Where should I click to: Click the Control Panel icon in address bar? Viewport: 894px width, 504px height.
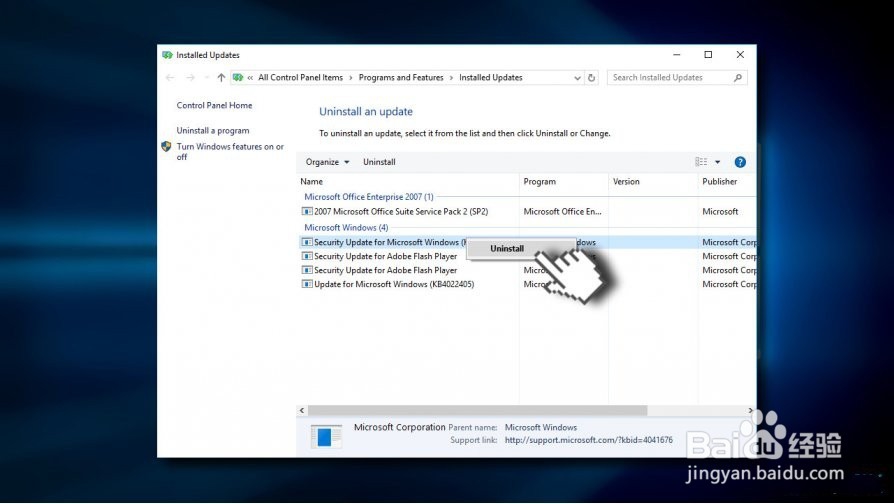tap(238, 78)
